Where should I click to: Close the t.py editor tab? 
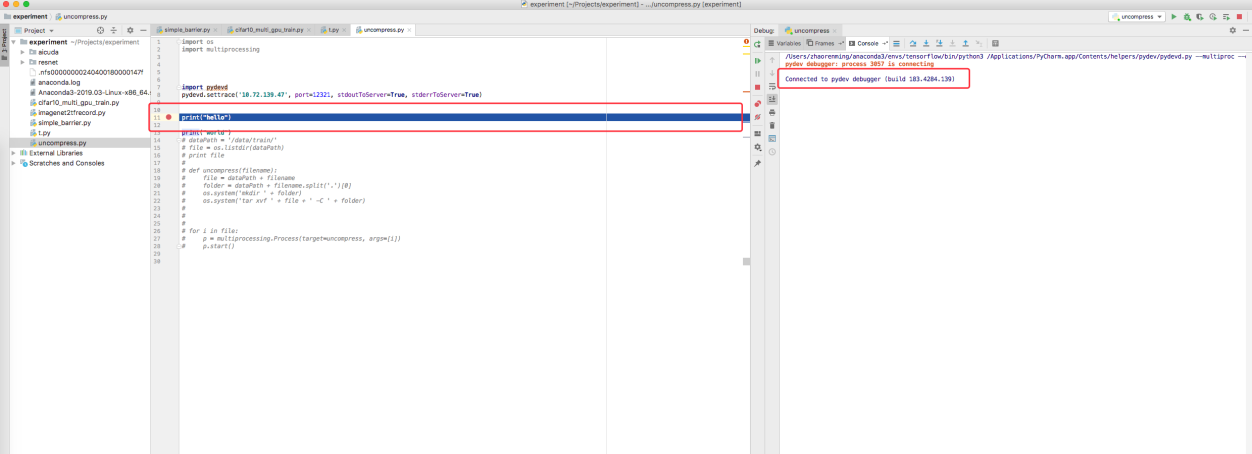341,31
